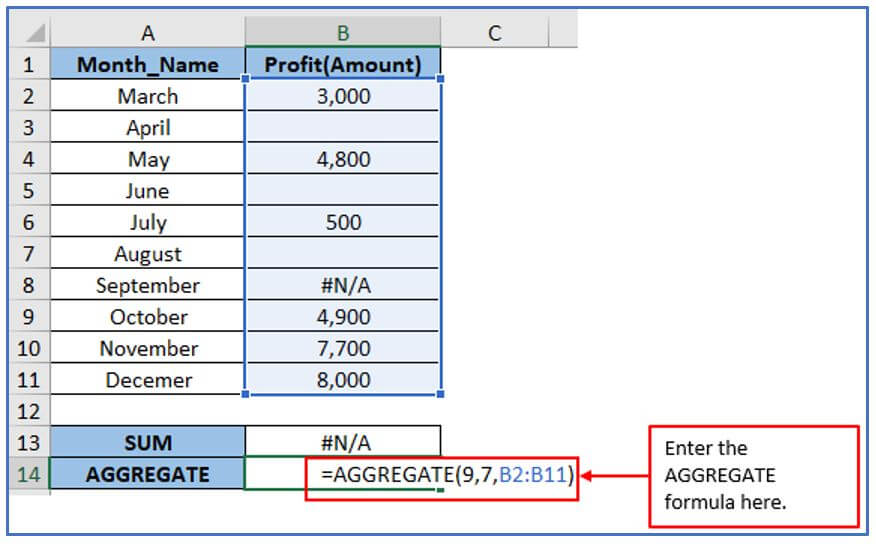Select column B header
Viewport: 876px width, 544px height.
click(342, 32)
